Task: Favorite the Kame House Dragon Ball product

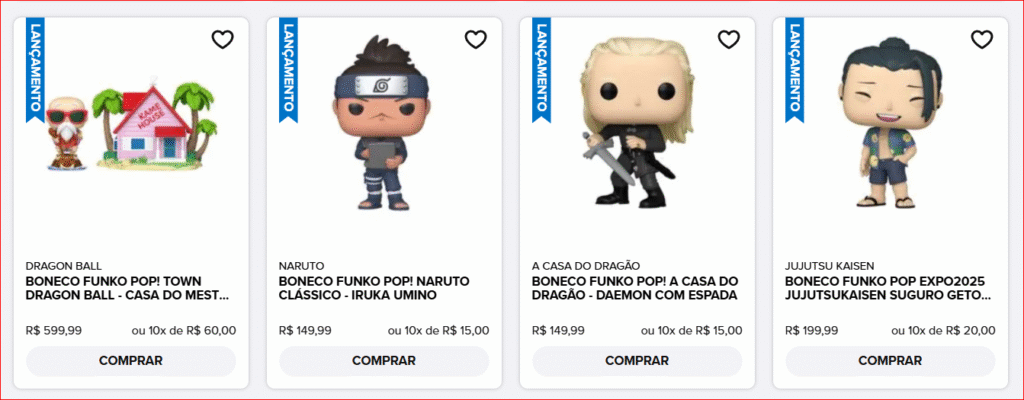Action: pos(222,40)
